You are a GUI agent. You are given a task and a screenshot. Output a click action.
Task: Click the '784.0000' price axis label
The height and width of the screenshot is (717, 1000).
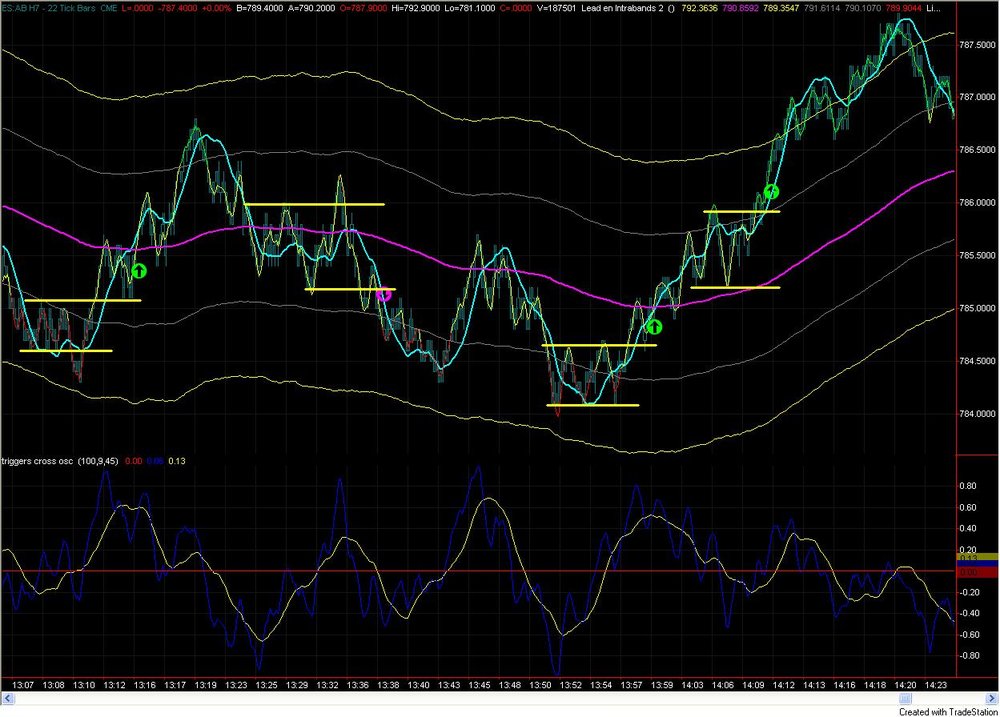976,414
